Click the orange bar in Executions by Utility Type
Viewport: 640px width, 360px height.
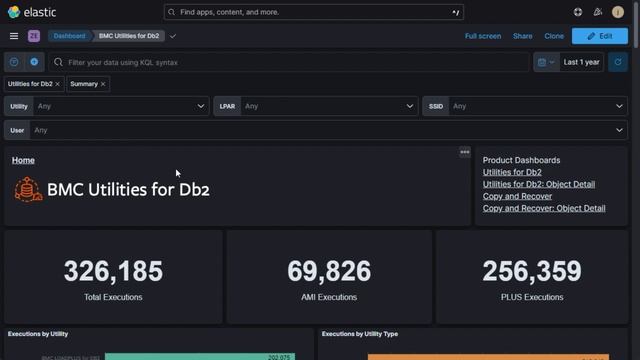488,357
